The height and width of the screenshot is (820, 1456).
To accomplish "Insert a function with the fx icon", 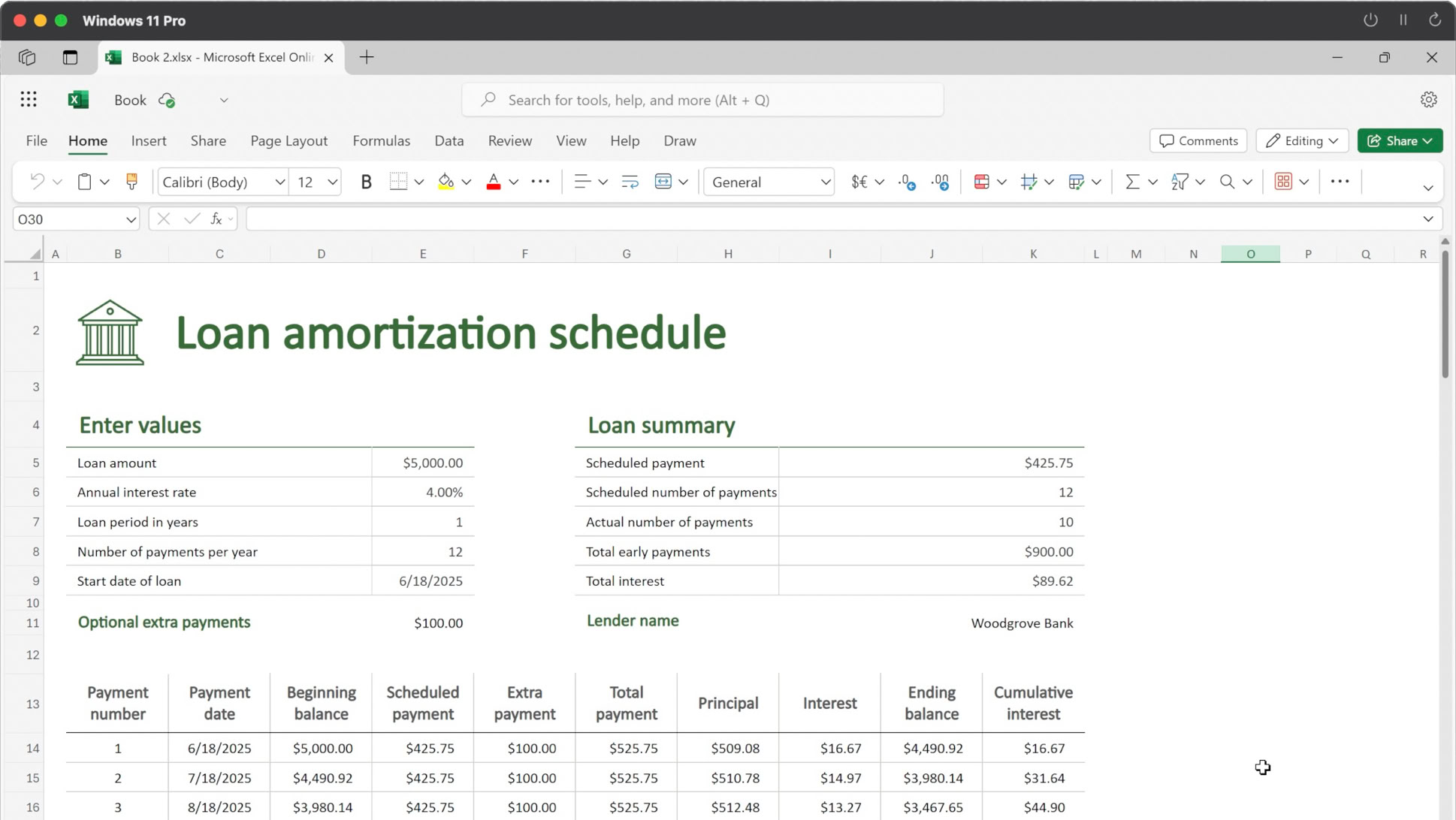I will point(216,219).
